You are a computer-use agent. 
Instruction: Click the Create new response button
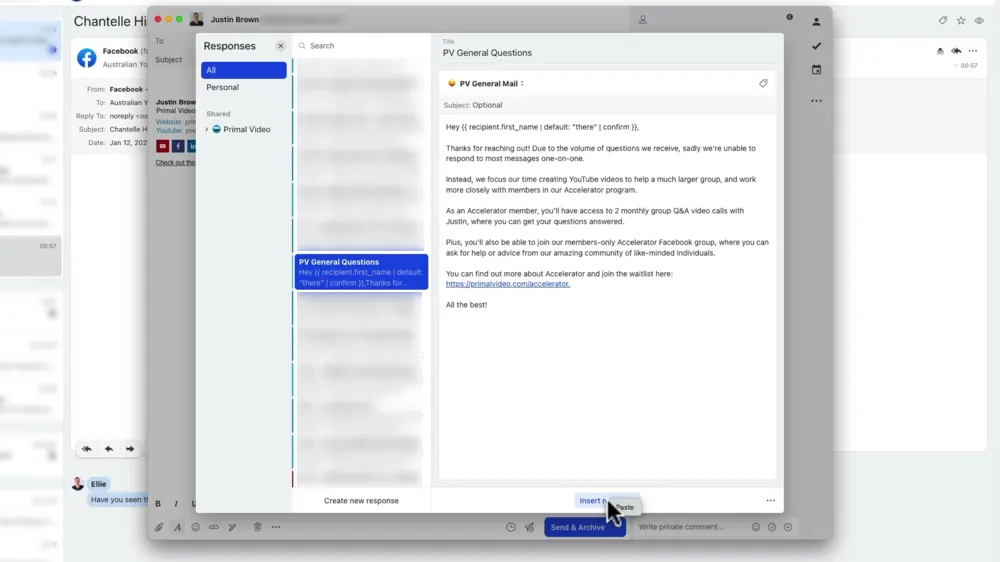[361, 501]
